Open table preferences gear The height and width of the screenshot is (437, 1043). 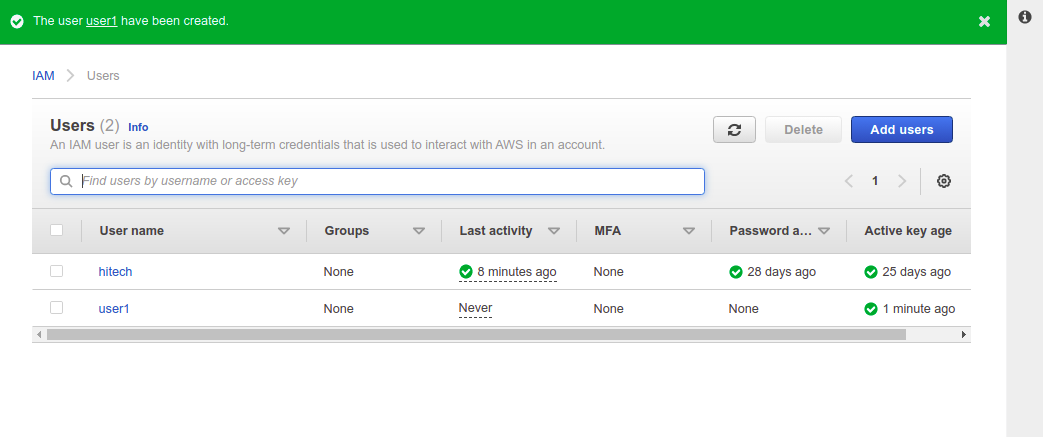pos(943,181)
